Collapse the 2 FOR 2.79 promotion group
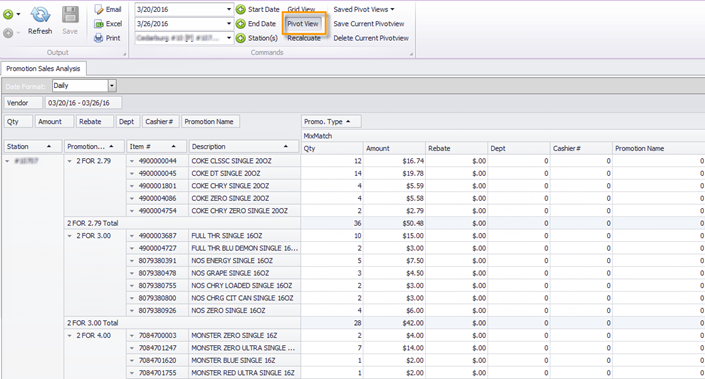 (70, 161)
